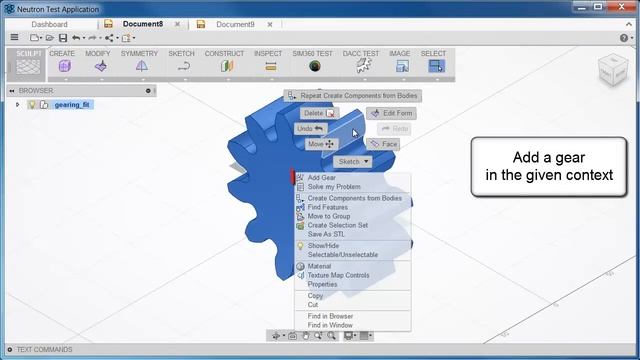Select the Pan hand tool
Viewport: 640px width, 360px height.
coord(306,336)
